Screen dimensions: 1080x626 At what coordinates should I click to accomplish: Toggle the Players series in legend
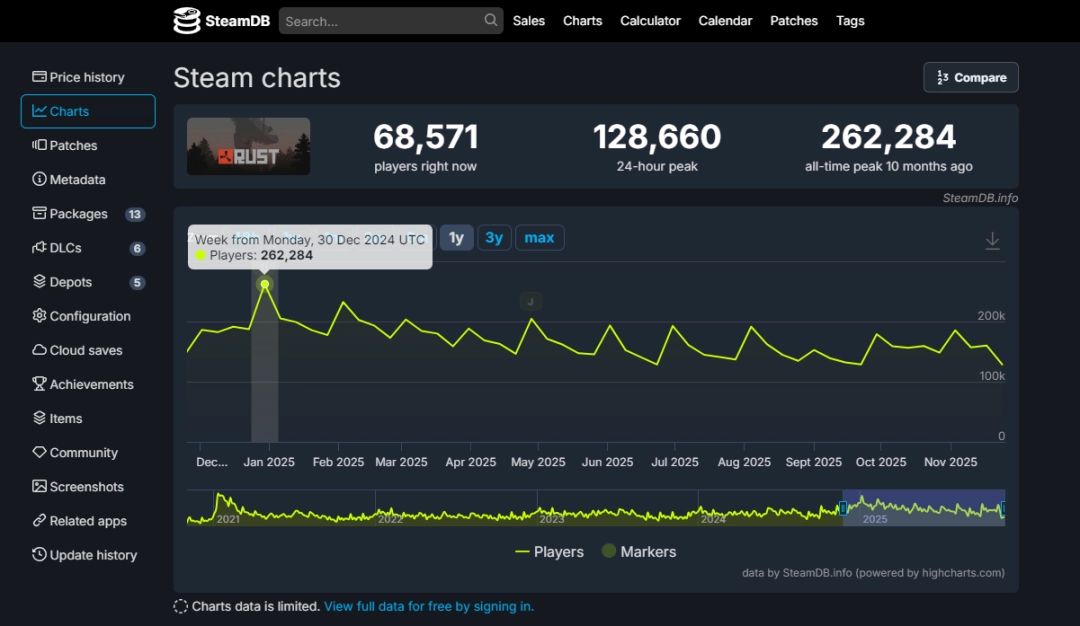coord(549,552)
